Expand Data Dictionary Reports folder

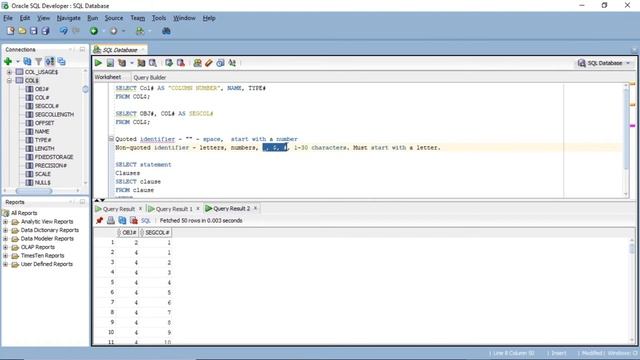[x=6, y=230]
